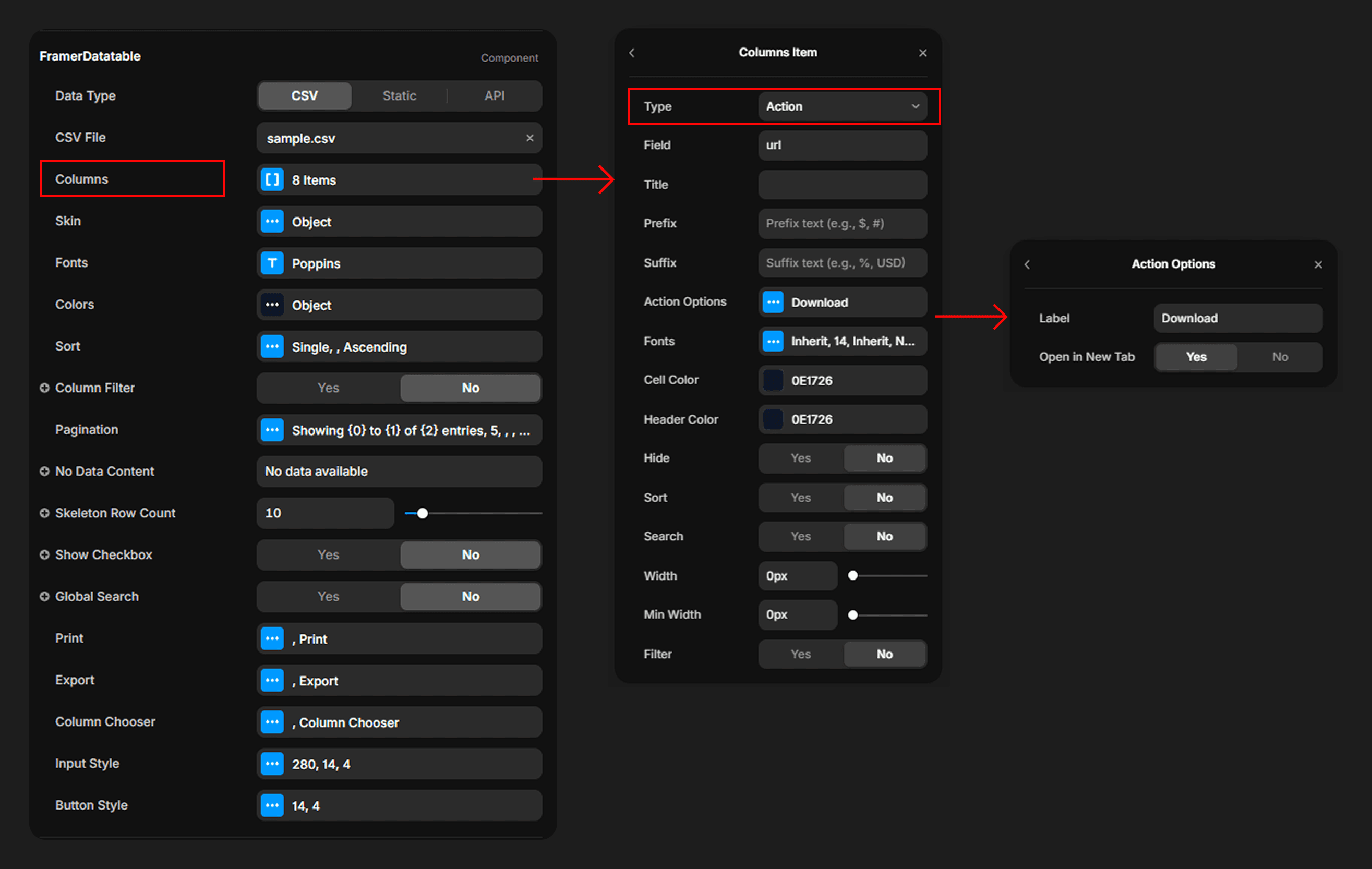Viewport: 1372px width, 869px height.
Task: Click the Cell Color 0E1726 swatch
Action: 773,381
